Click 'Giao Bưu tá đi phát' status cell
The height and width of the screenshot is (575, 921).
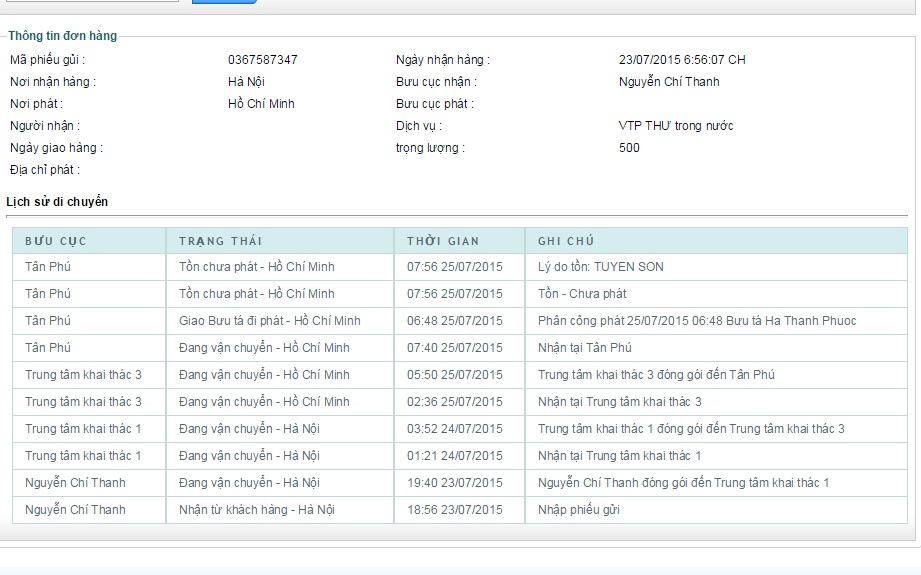pyautogui.click(x=269, y=321)
